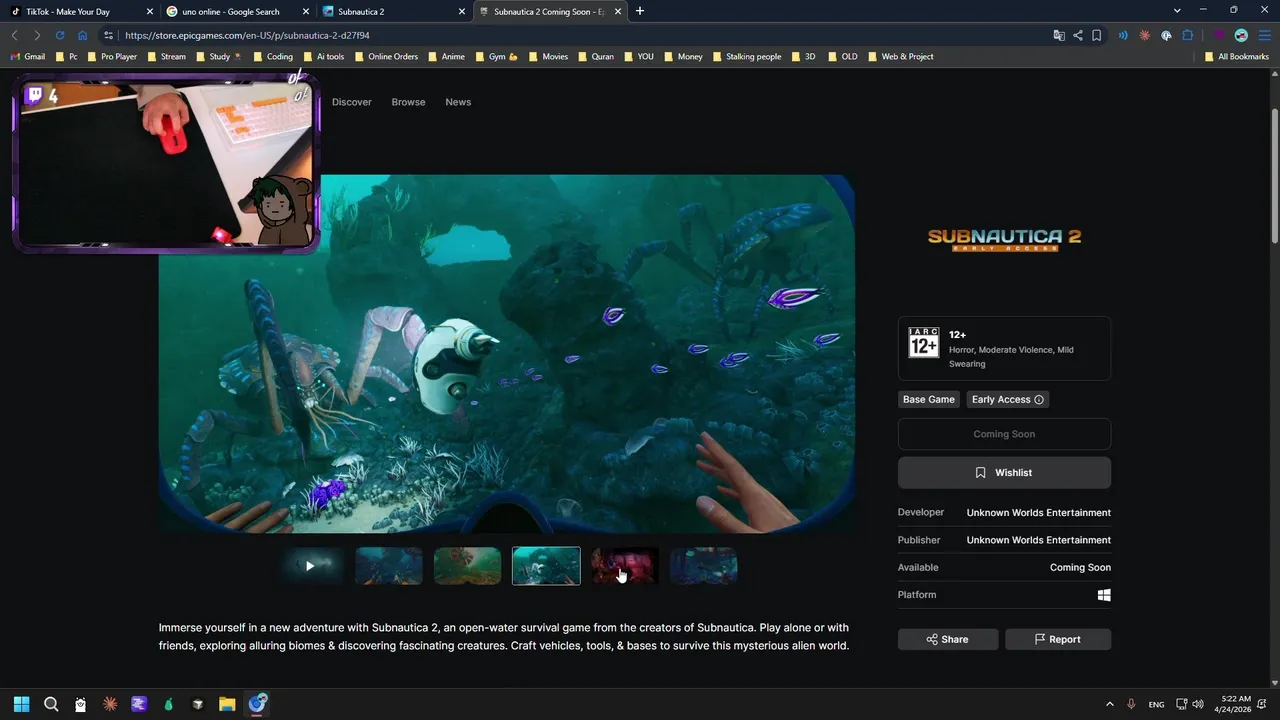Open taskbar Search
This screenshot has width=1280, height=720.
tap(51, 704)
